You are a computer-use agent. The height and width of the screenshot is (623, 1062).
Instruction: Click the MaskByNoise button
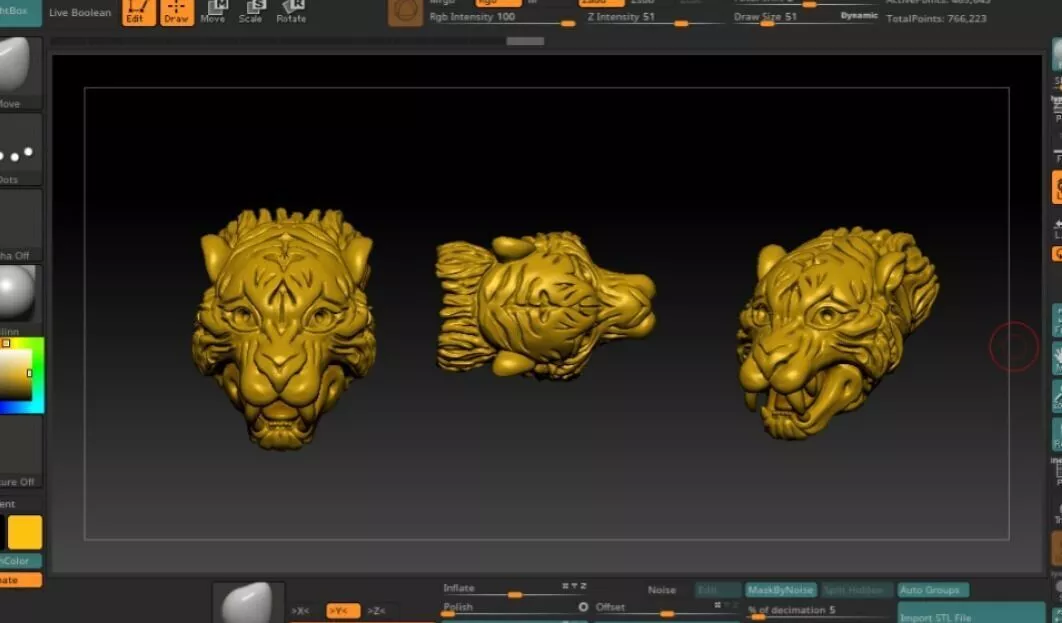click(780, 590)
